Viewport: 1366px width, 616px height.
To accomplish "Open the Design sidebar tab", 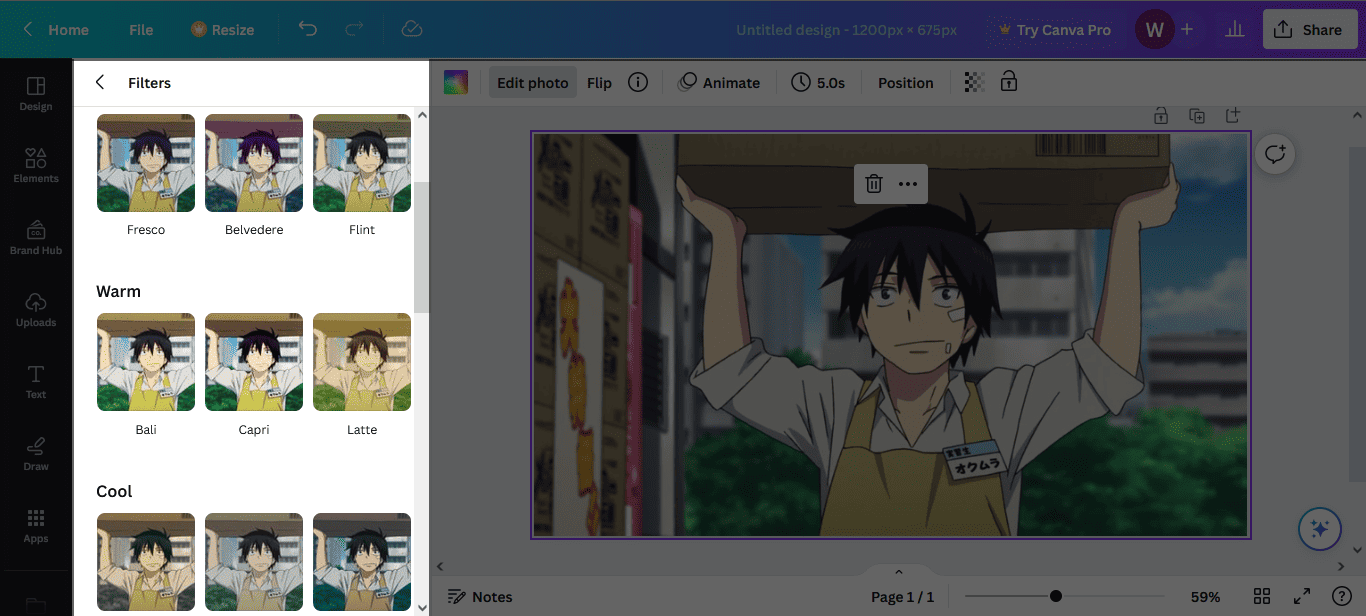I will click(x=36, y=93).
